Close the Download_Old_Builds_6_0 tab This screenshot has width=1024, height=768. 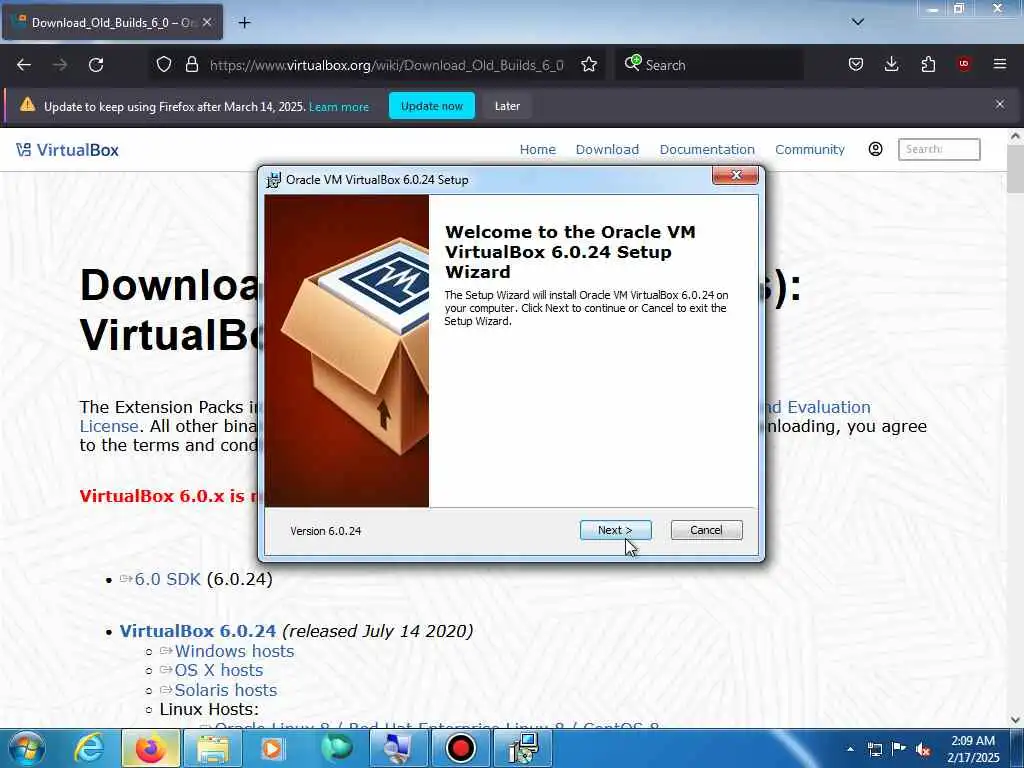[207, 22]
